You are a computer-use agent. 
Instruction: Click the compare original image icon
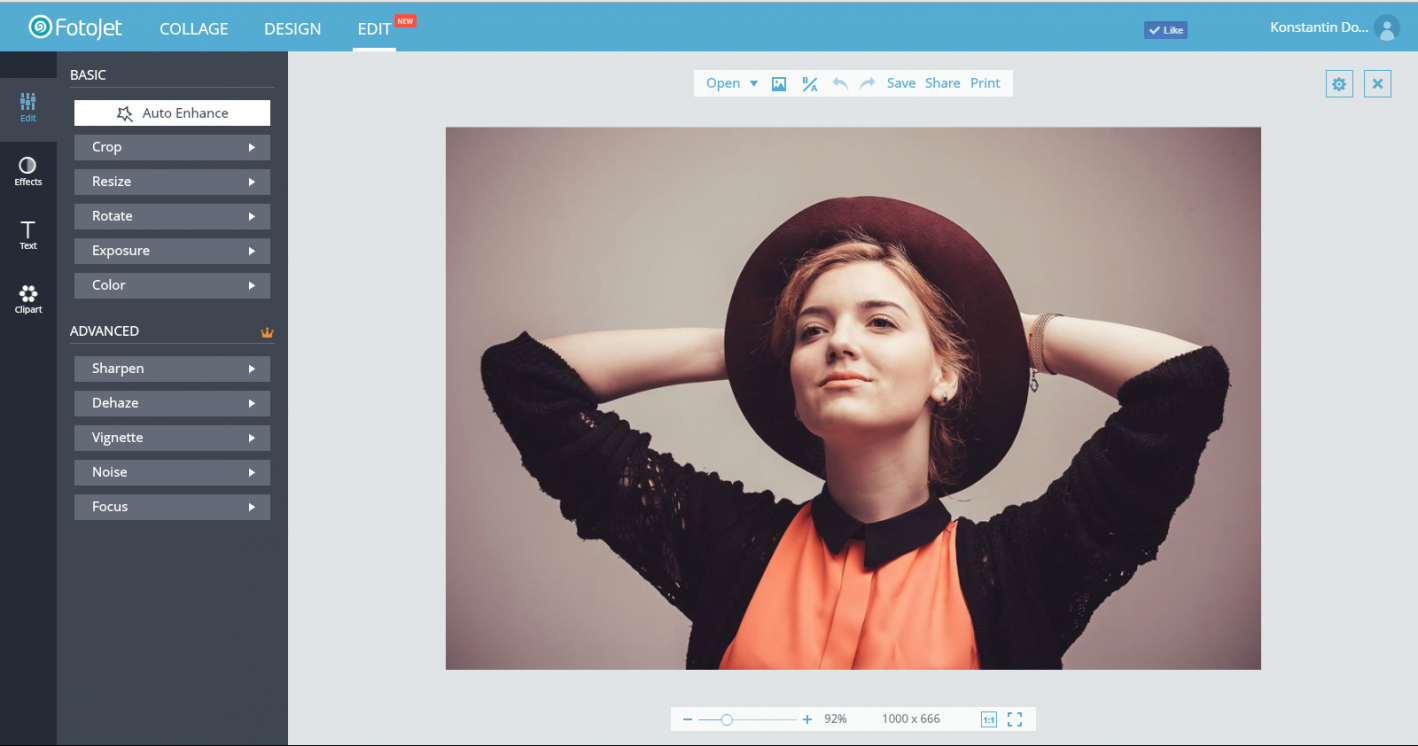pyautogui.click(x=810, y=84)
